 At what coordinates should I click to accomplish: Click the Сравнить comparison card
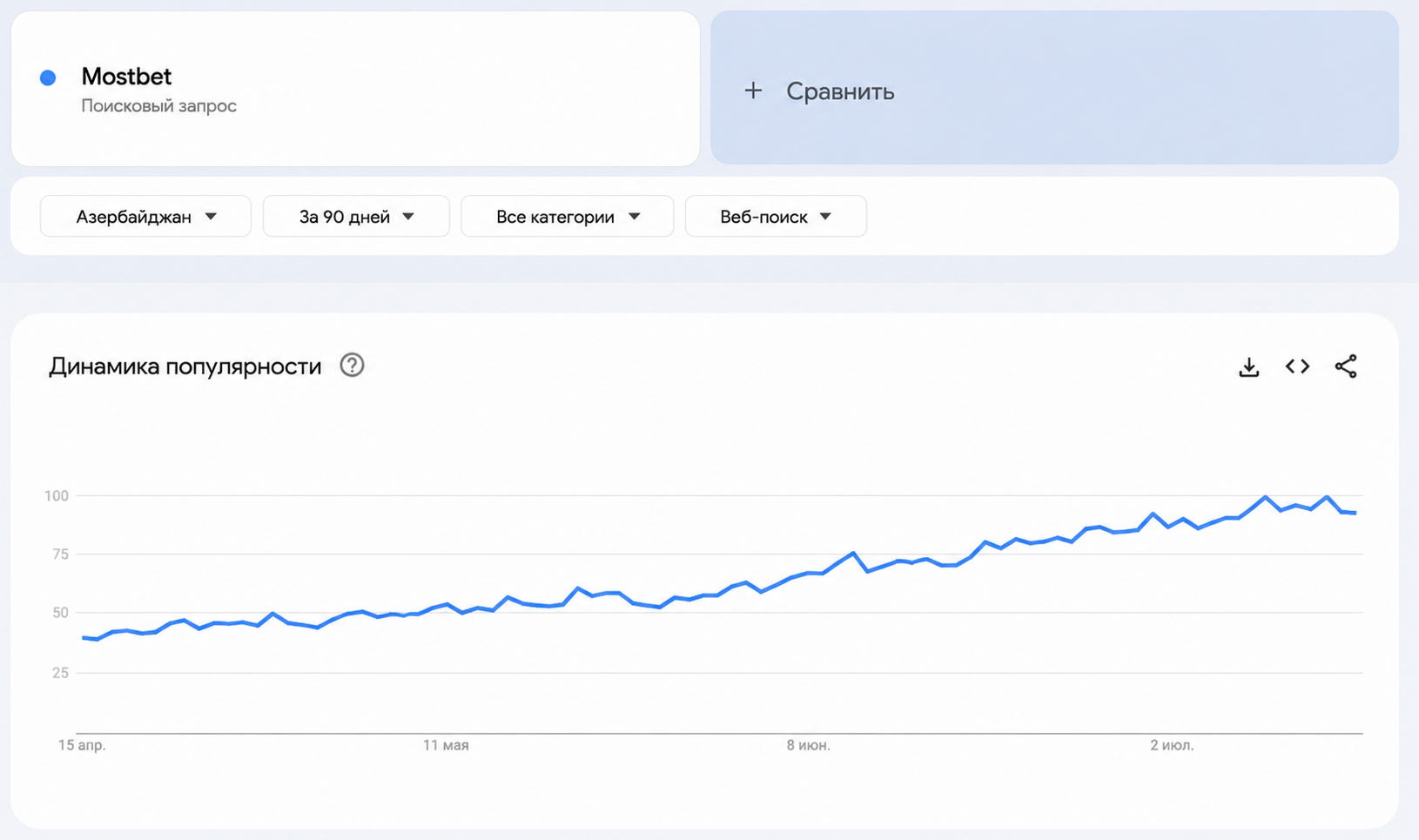1054,88
